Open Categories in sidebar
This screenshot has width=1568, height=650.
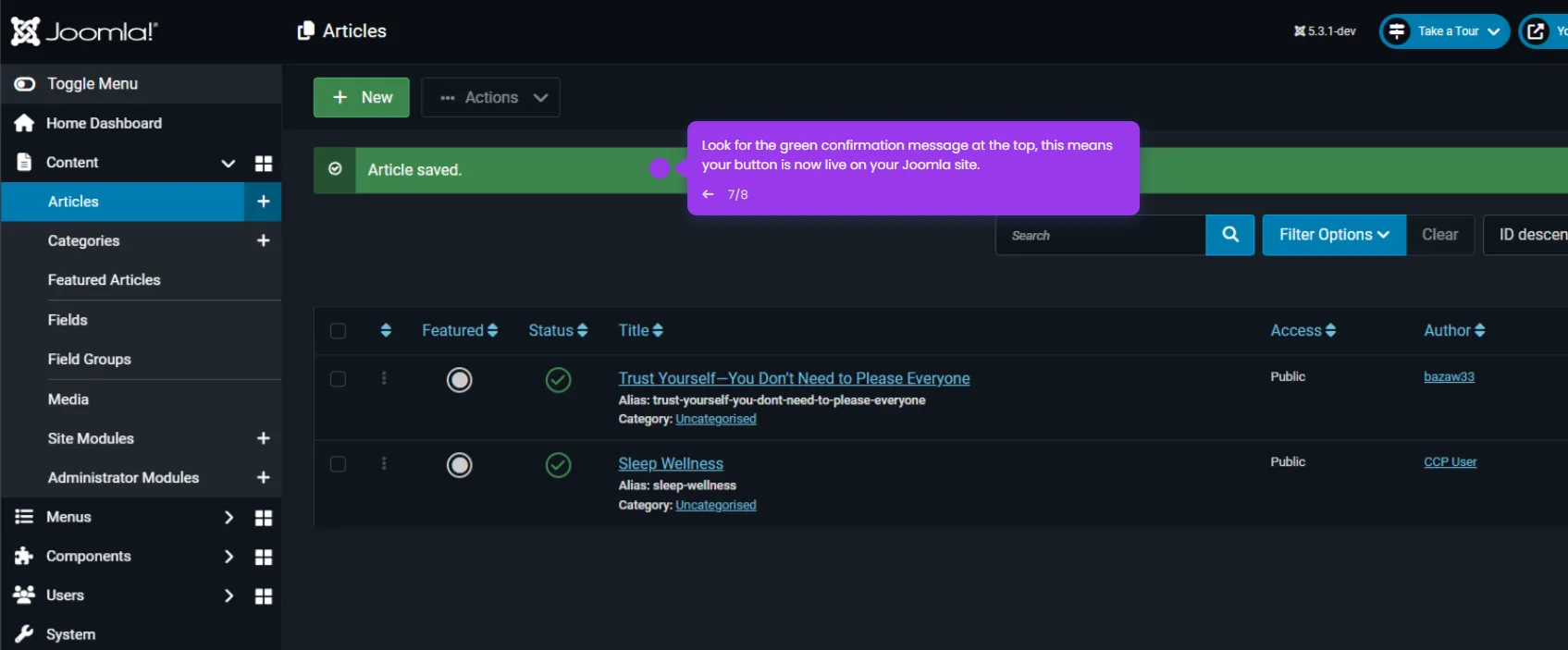83,240
